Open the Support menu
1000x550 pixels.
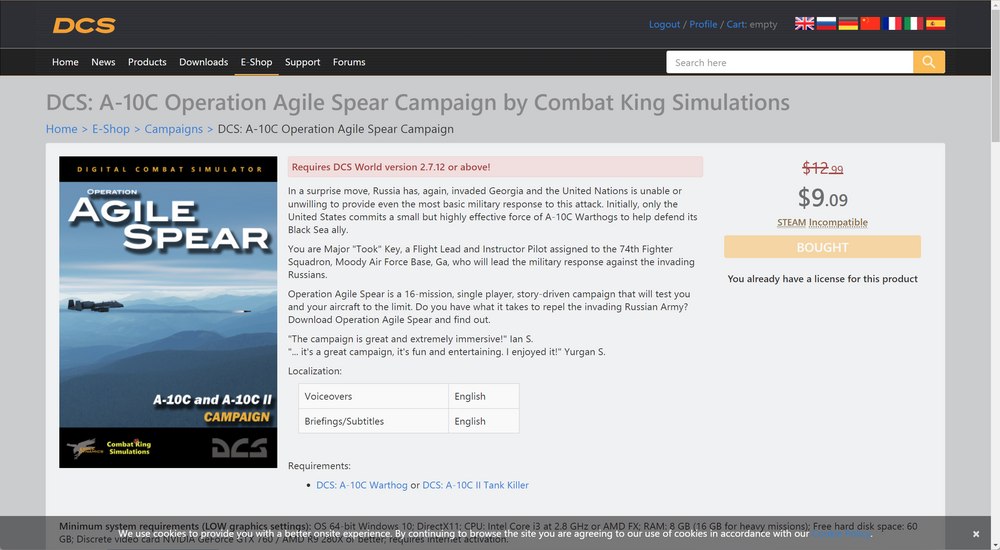(x=302, y=62)
